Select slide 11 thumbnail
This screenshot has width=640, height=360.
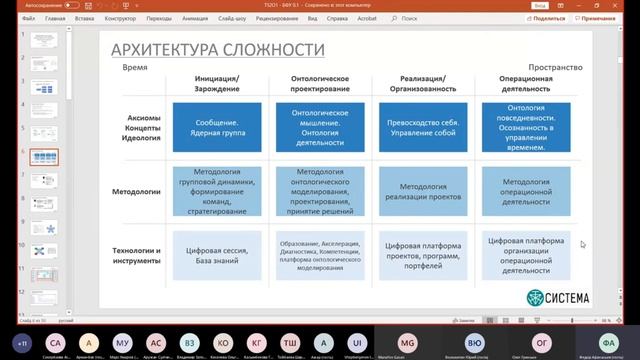44,275
